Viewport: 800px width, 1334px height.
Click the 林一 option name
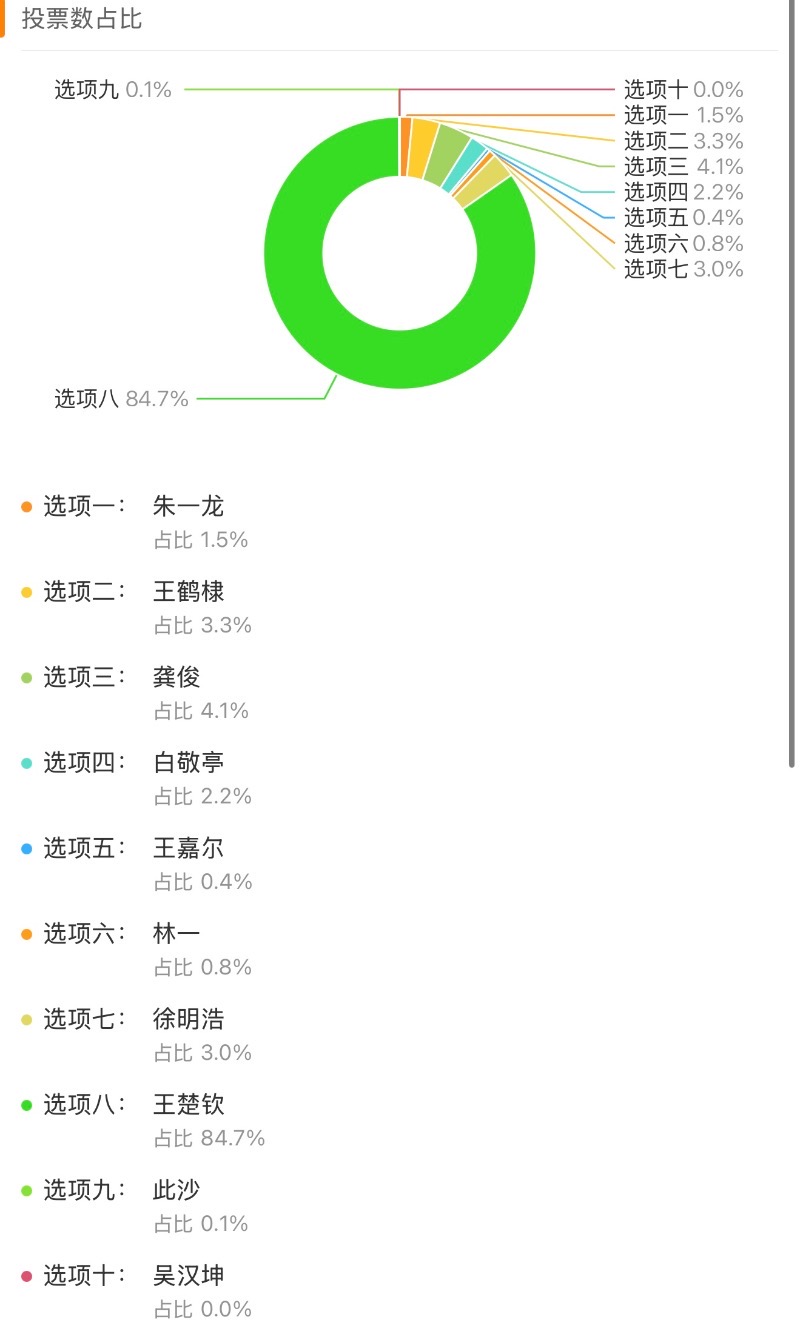point(177,934)
